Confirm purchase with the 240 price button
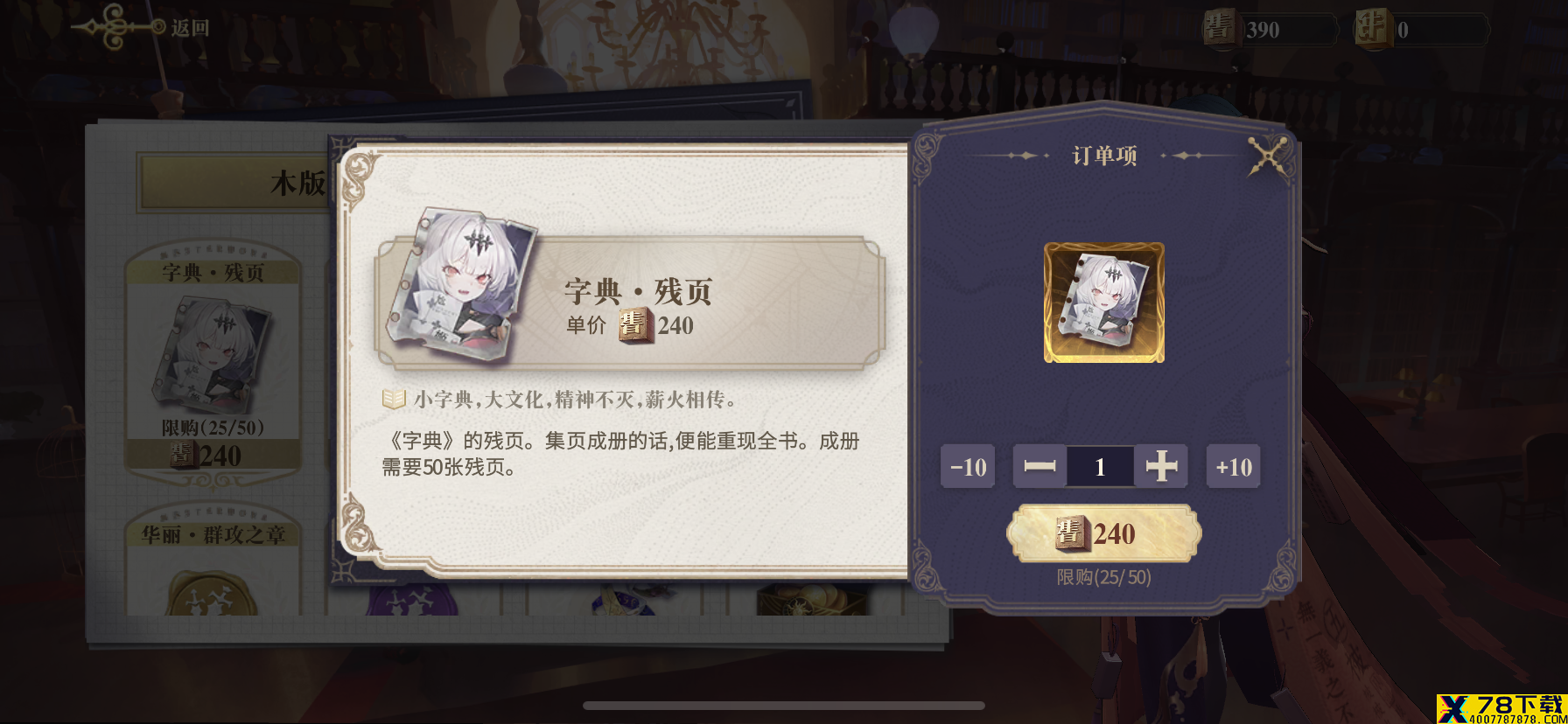The width and height of the screenshot is (1568, 724). [1103, 533]
